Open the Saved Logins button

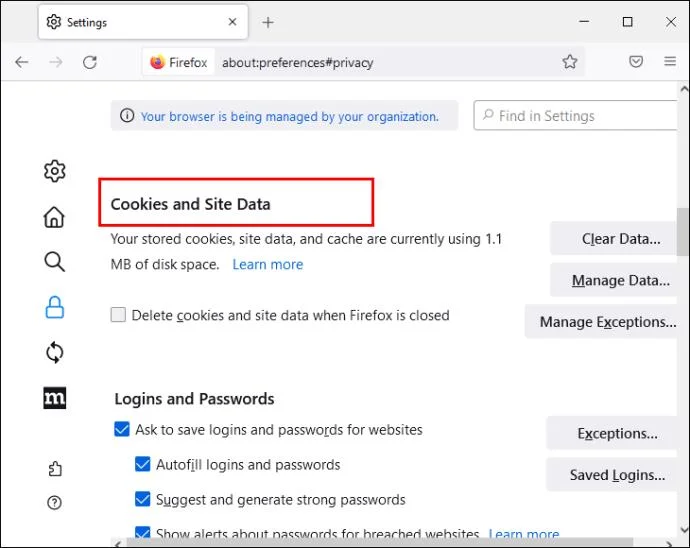612,474
